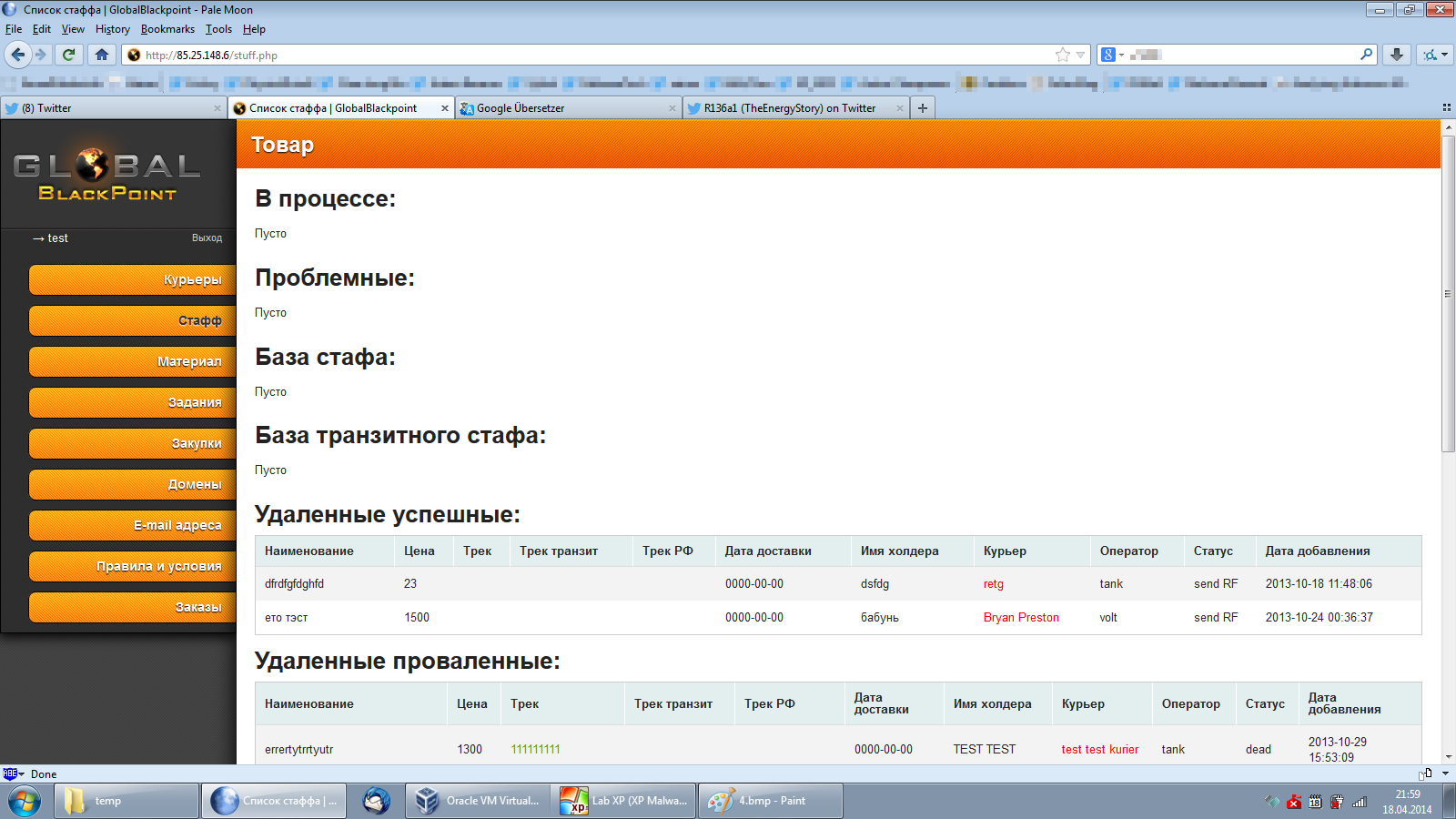
Task: Open the Материал sidebar section
Action: (x=132, y=361)
